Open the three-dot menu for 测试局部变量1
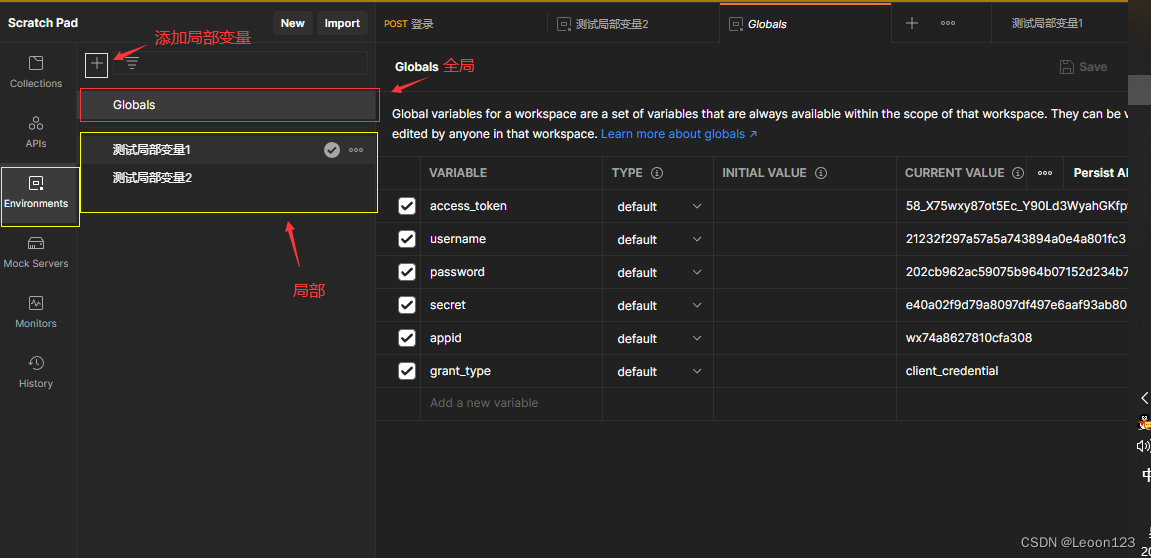Screen dimensions: 1151x558 [356, 150]
